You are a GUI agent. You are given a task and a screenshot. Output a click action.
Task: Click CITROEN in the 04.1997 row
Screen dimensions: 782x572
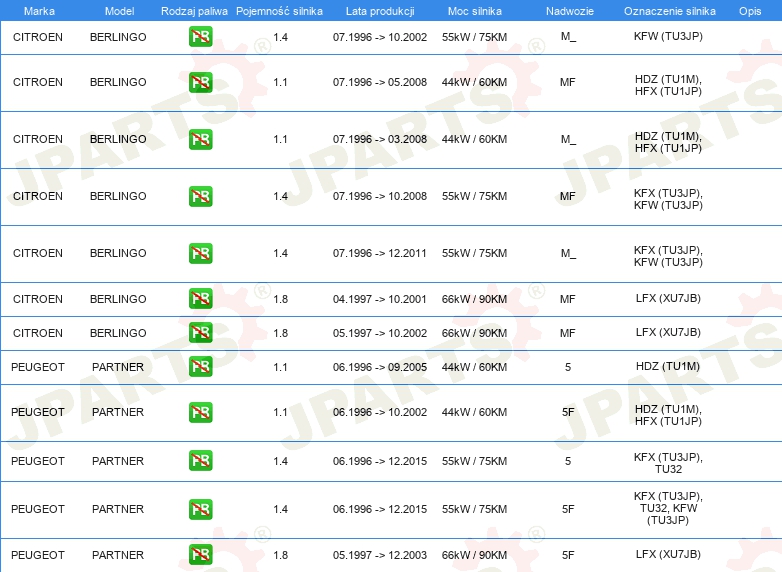coord(38,299)
